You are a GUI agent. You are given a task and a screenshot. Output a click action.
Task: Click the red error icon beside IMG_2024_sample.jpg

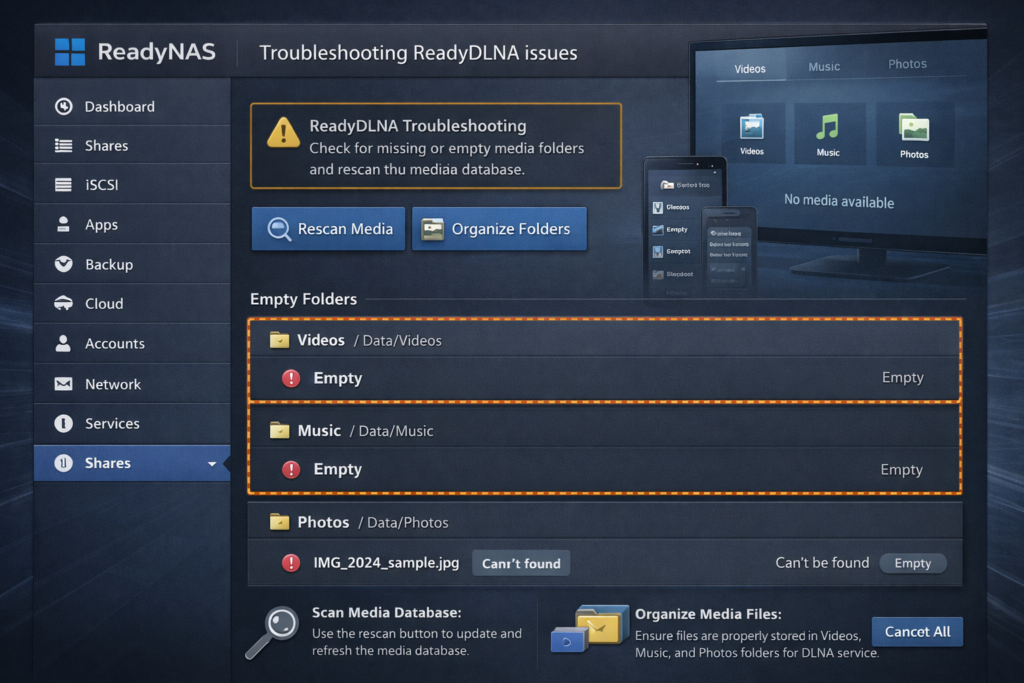point(291,563)
